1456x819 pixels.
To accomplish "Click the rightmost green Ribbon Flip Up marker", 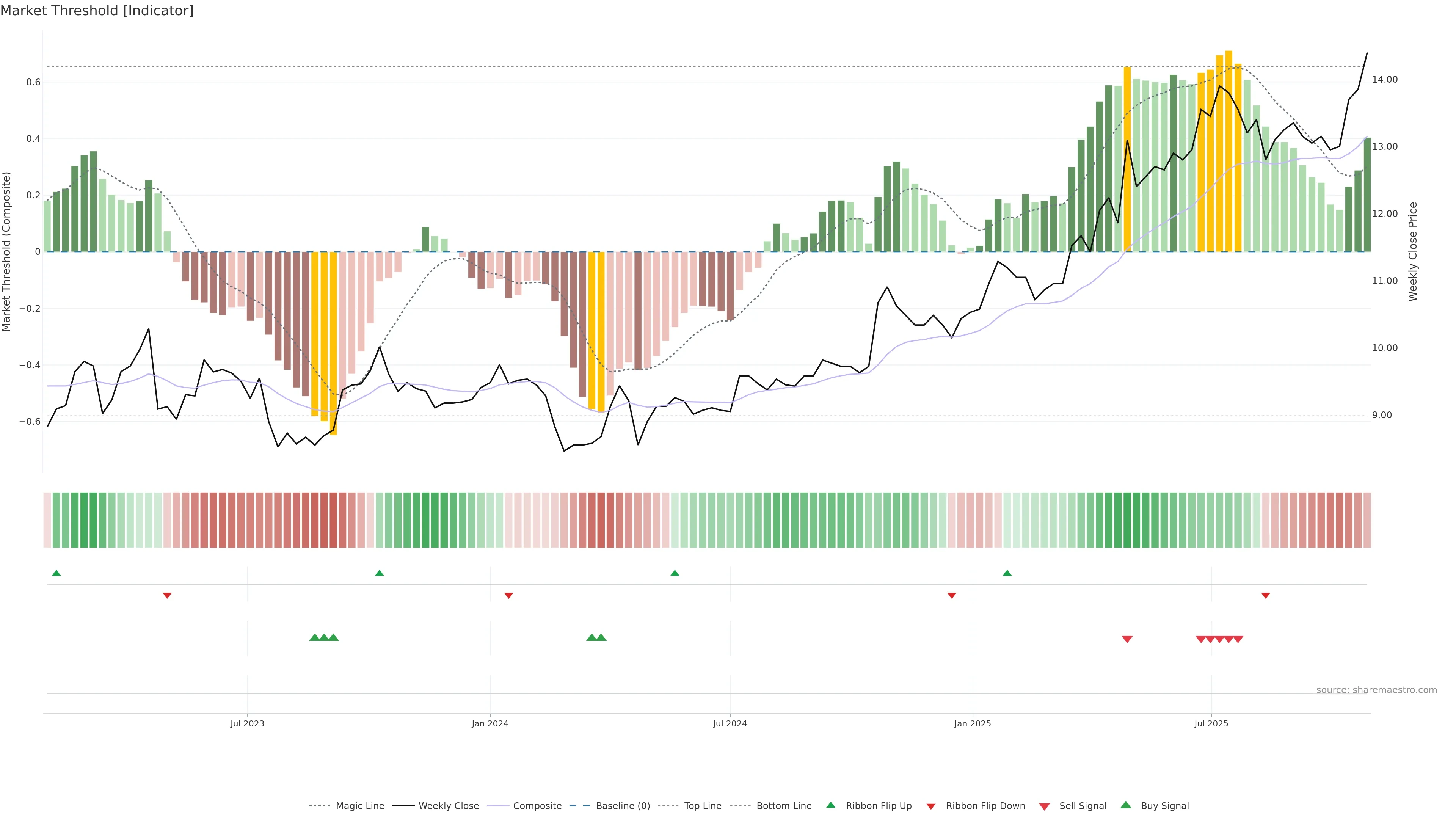I will click(x=1007, y=573).
